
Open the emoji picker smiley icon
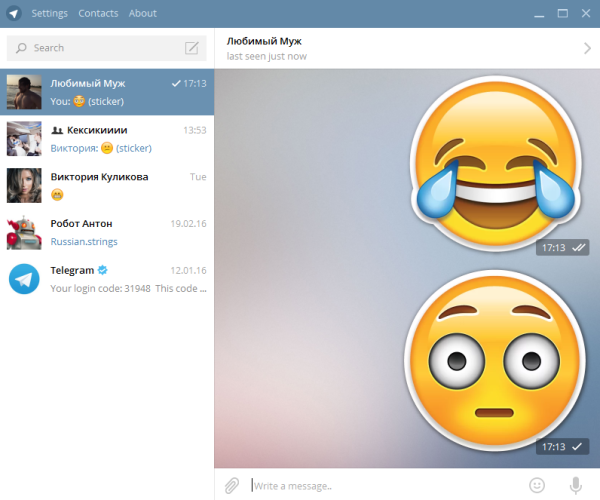tap(537, 485)
